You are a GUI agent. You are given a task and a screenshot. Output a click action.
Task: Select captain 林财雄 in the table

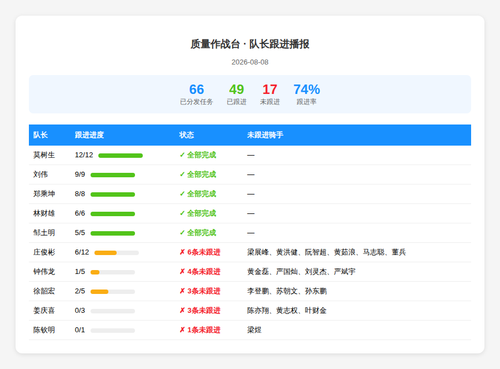pos(44,213)
